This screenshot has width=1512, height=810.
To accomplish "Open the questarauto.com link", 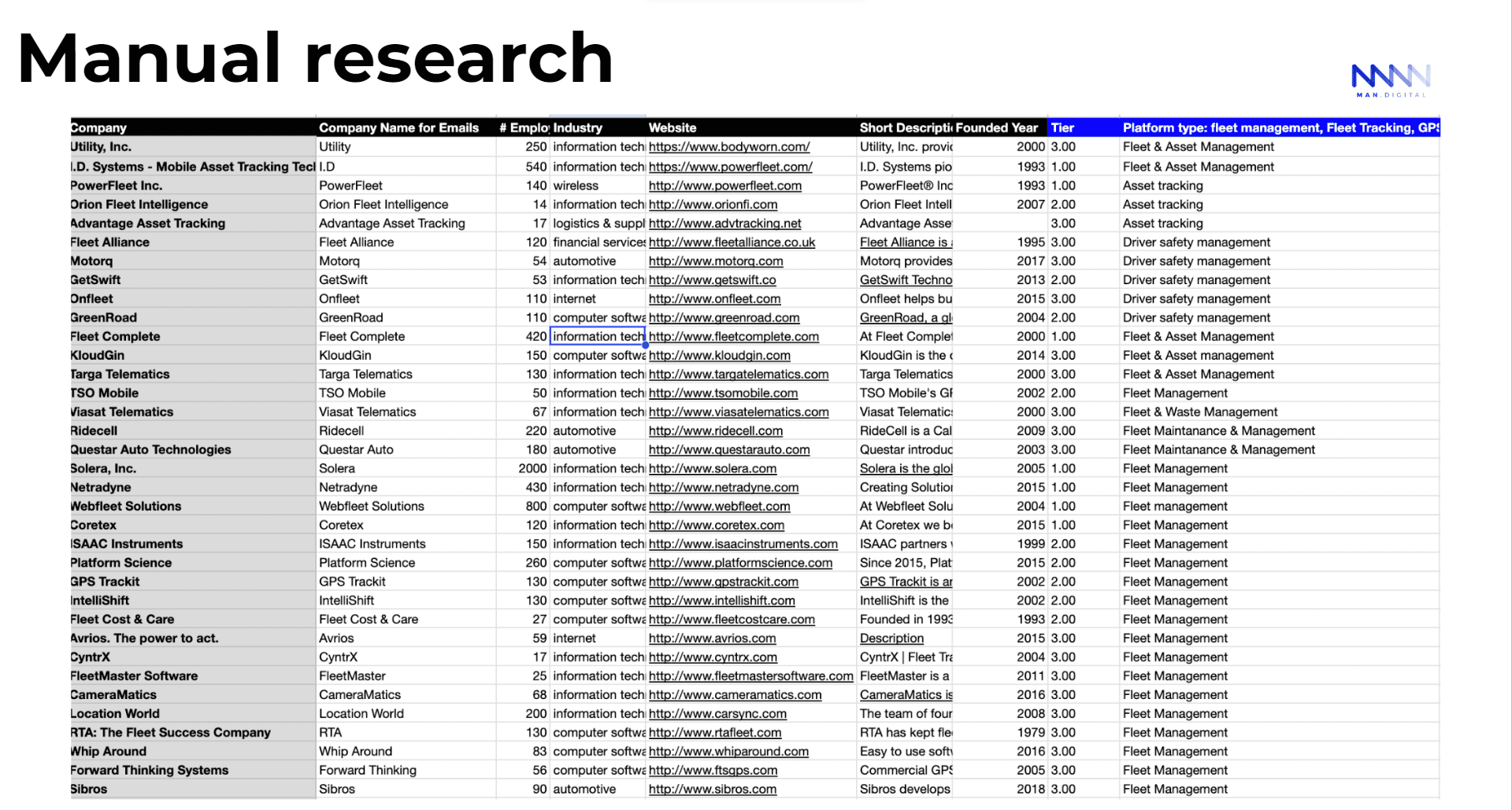I will point(729,450).
